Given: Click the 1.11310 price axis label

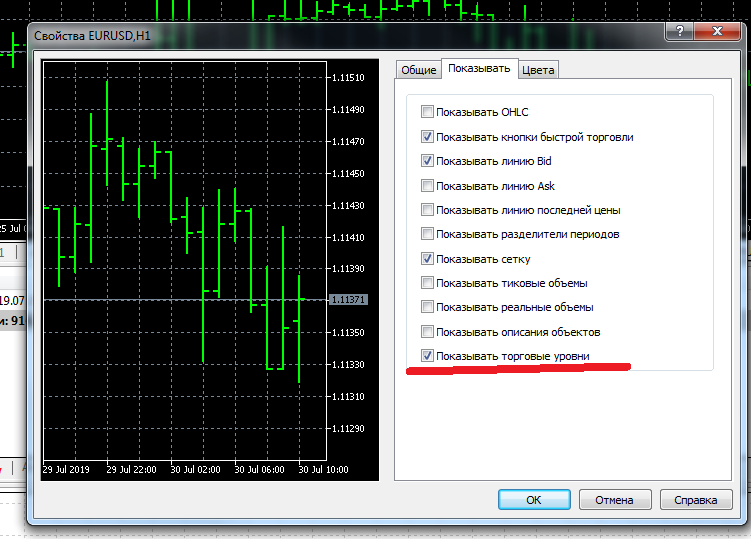Looking at the screenshot, I should [x=348, y=397].
